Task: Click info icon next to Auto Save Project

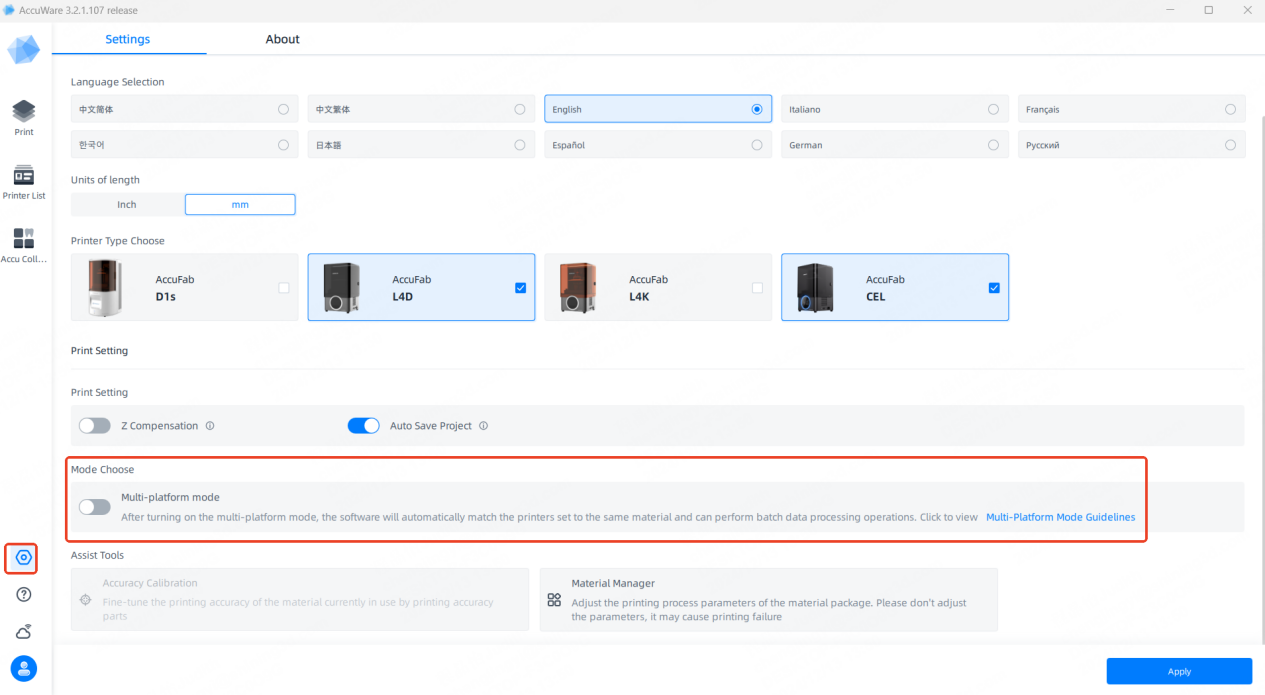Action: point(483,426)
